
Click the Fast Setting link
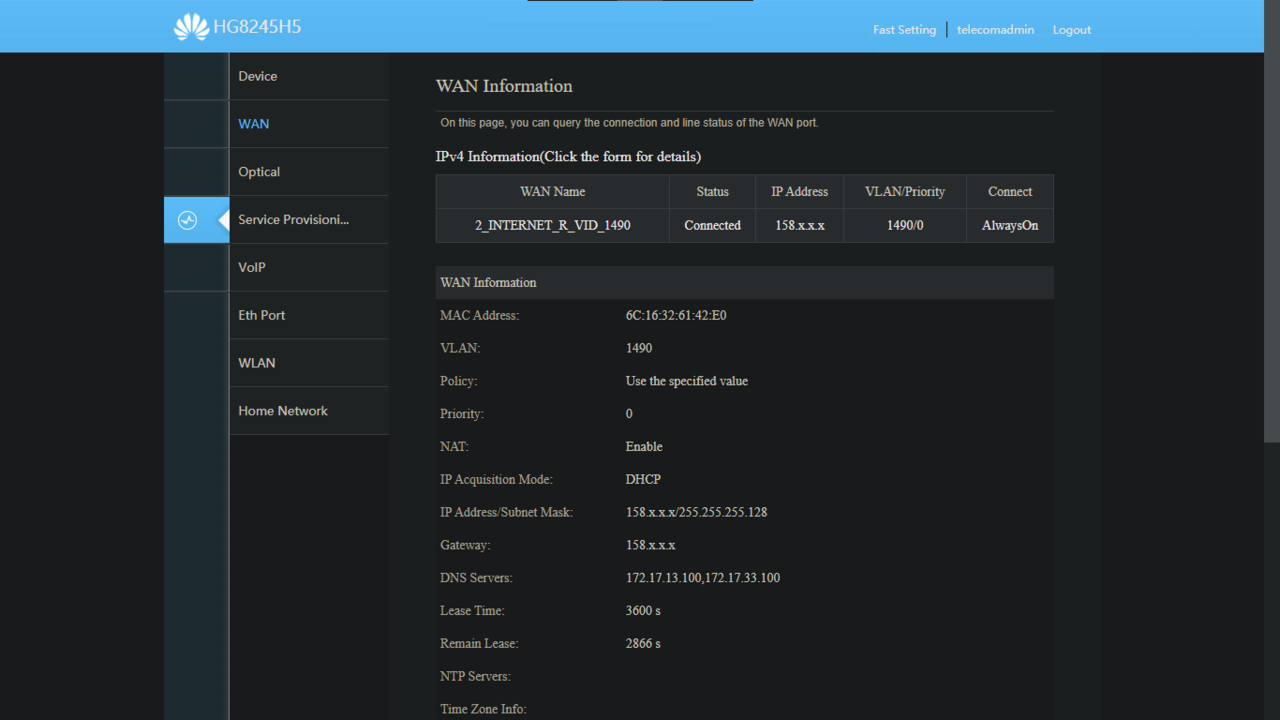point(904,30)
